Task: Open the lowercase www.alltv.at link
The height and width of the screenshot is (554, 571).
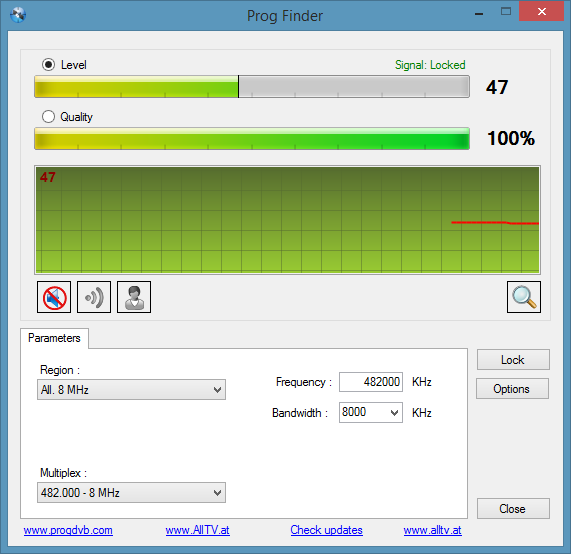Action: (x=432, y=530)
